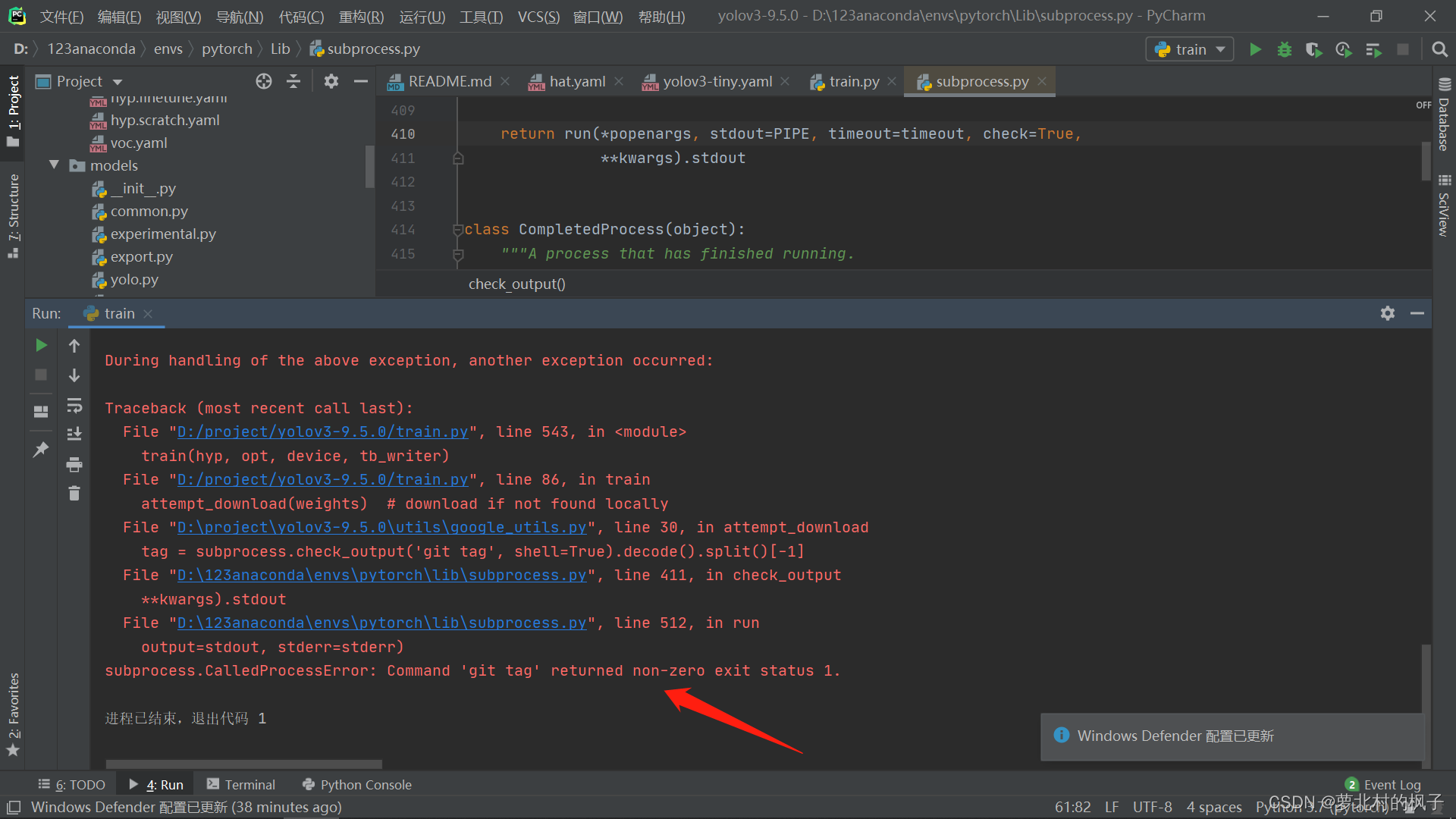The height and width of the screenshot is (819, 1456).
Task: Select common.py in models folder
Action: click(x=149, y=211)
